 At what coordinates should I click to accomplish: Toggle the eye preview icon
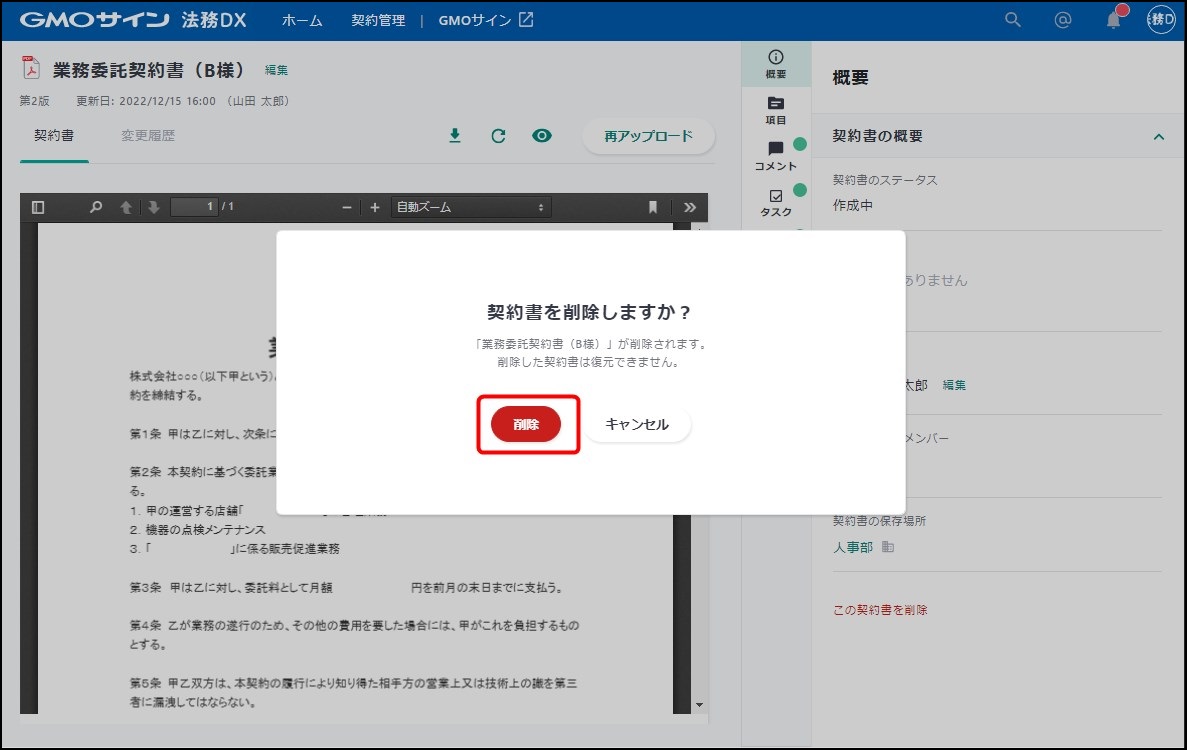(542, 136)
